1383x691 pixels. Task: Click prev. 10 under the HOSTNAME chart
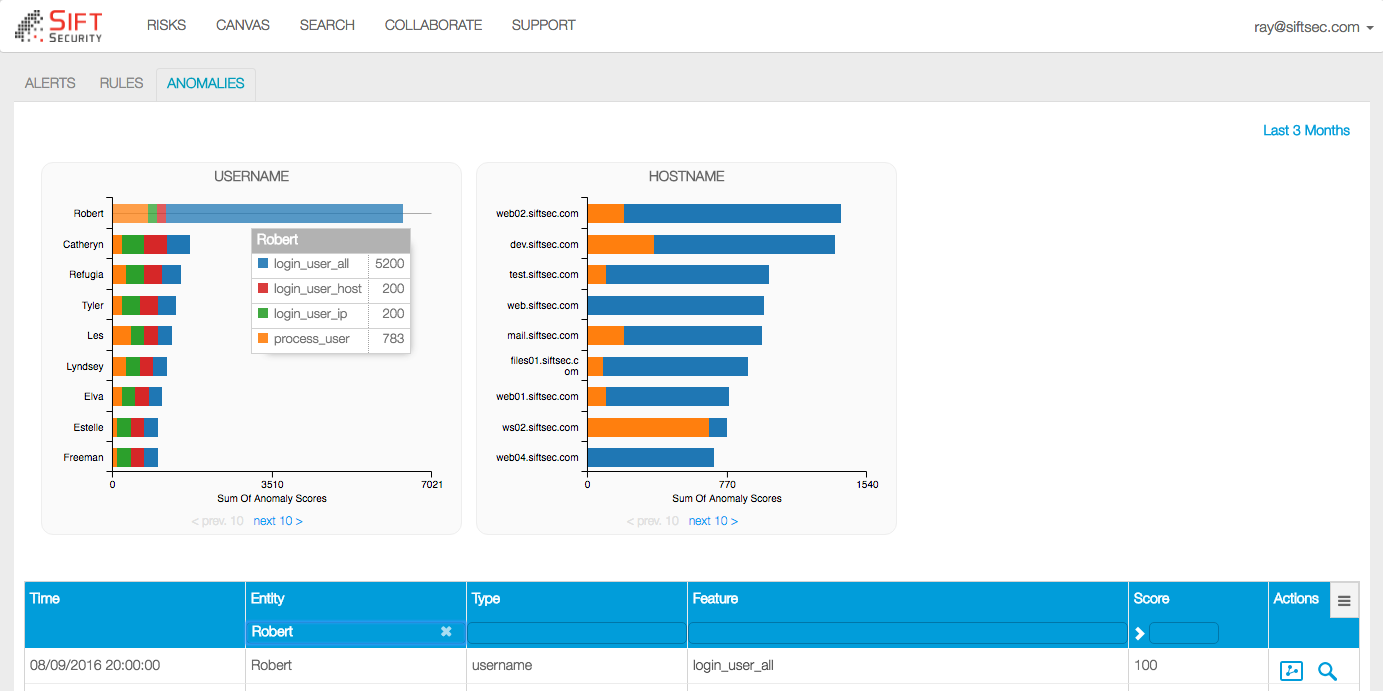click(652, 521)
